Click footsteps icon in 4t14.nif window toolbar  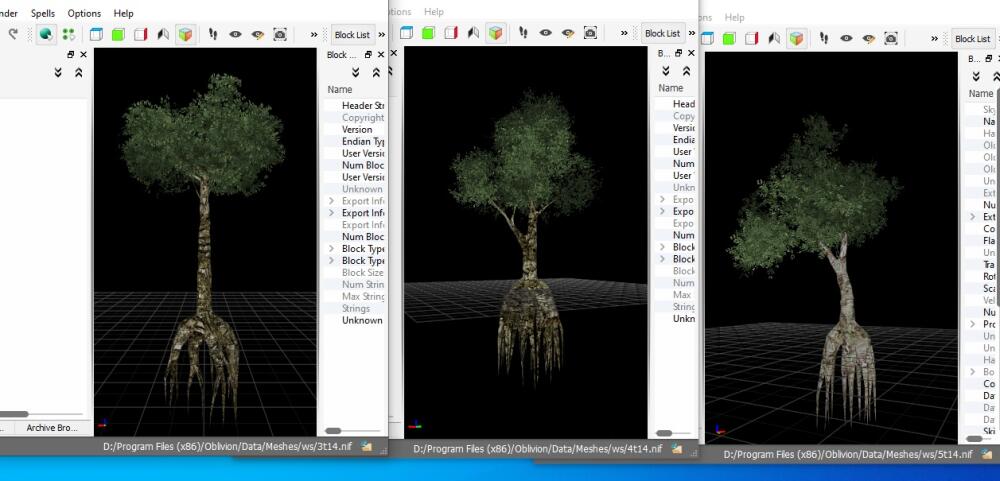(523, 33)
